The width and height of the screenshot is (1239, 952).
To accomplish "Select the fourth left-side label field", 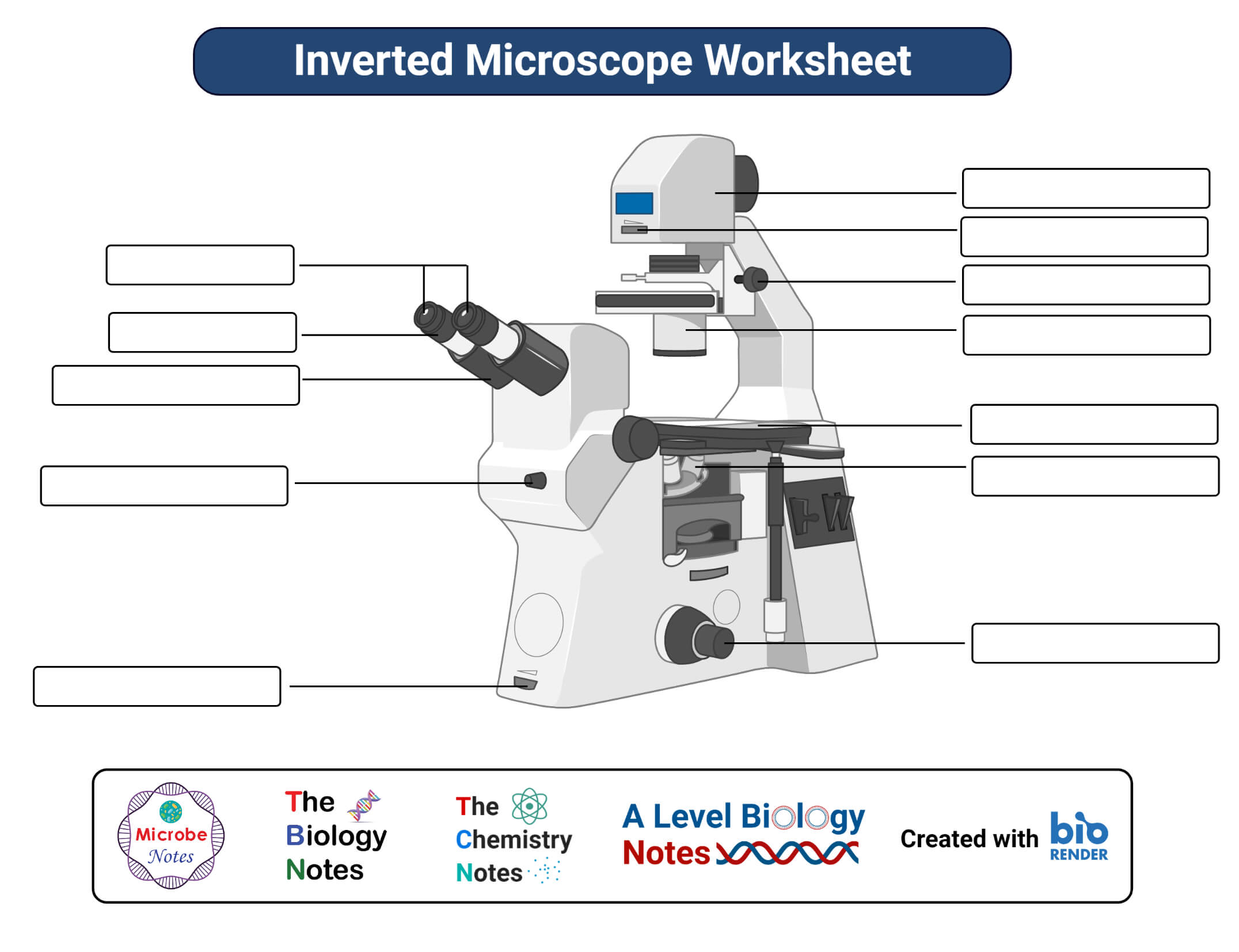I will (x=164, y=481).
